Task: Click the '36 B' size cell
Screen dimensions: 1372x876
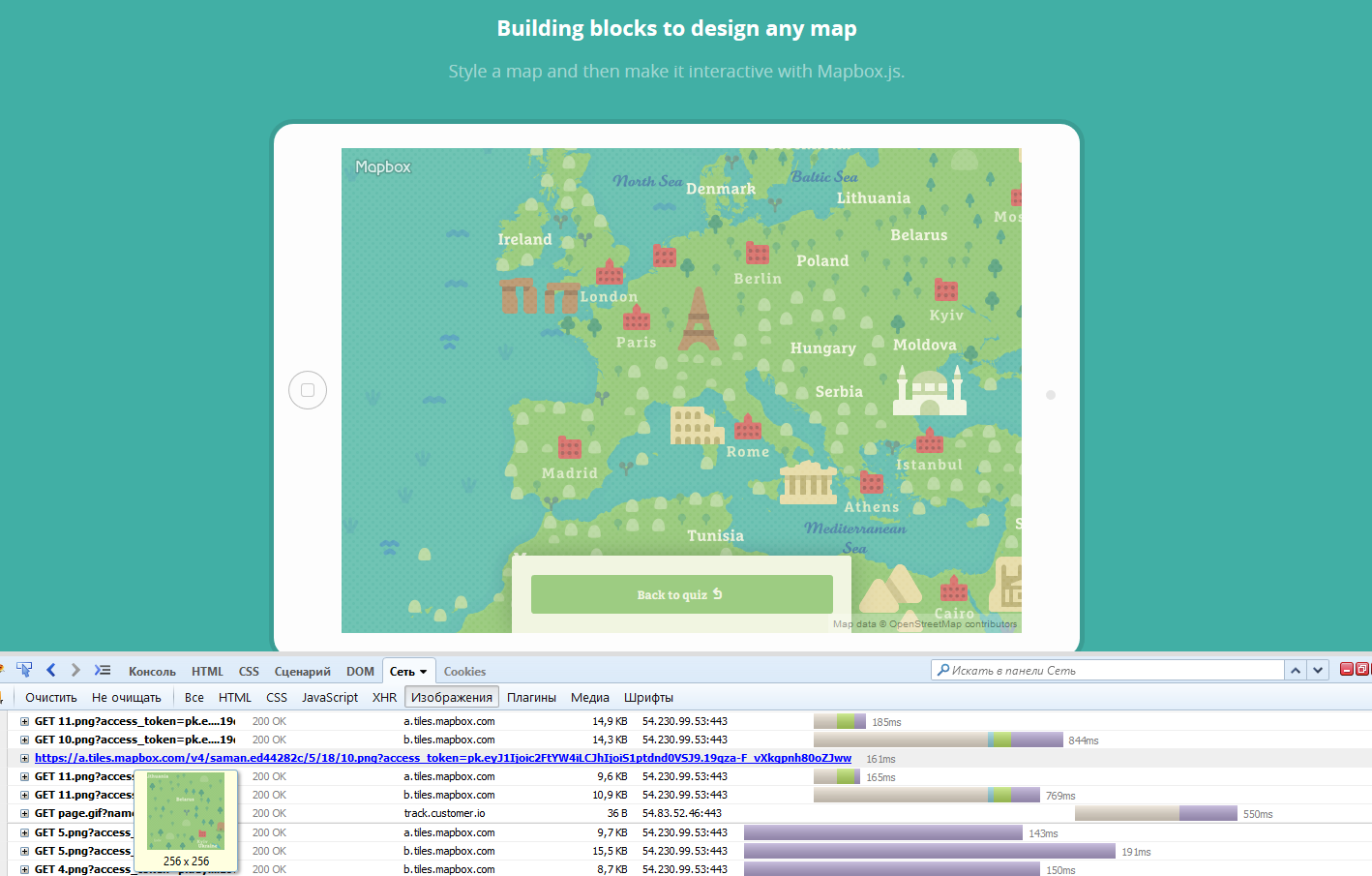Action: 616,813
